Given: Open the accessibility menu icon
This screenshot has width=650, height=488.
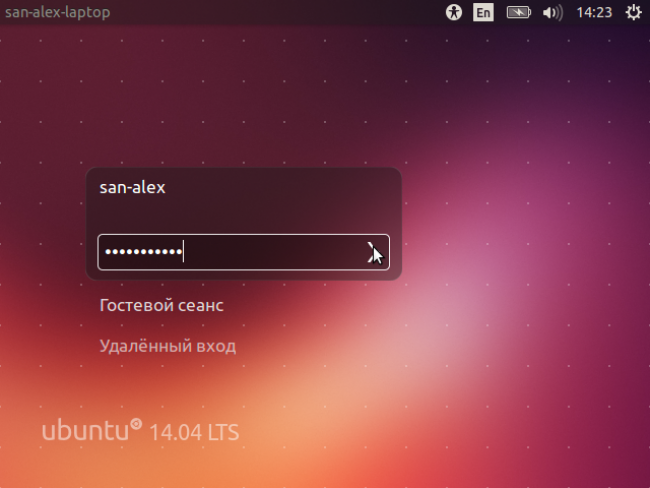Looking at the screenshot, I should [x=454, y=12].
